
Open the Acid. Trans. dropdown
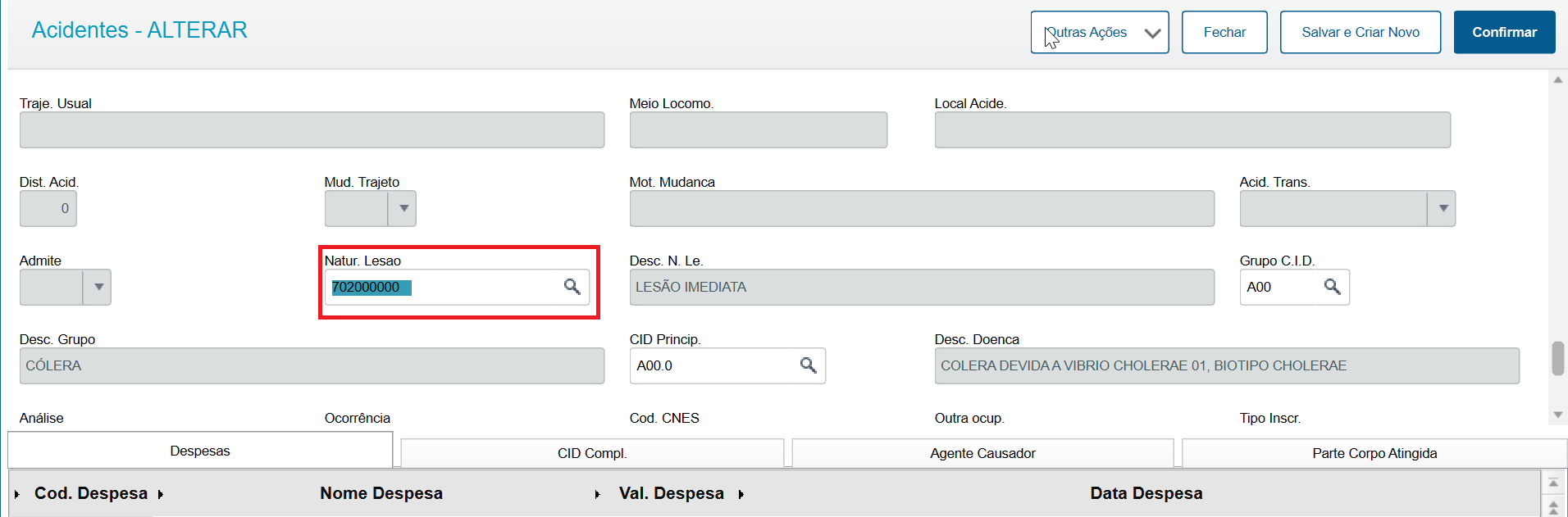tap(1442, 208)
